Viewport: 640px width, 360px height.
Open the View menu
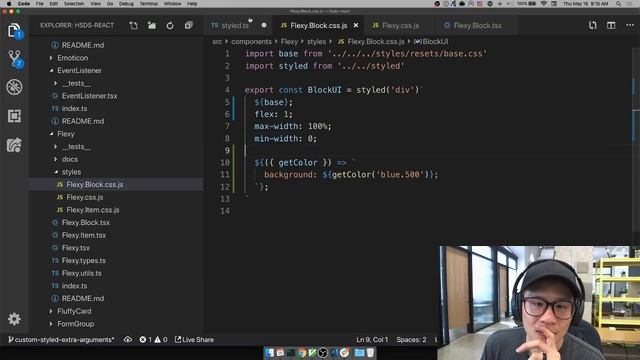[x=96, y=4]
